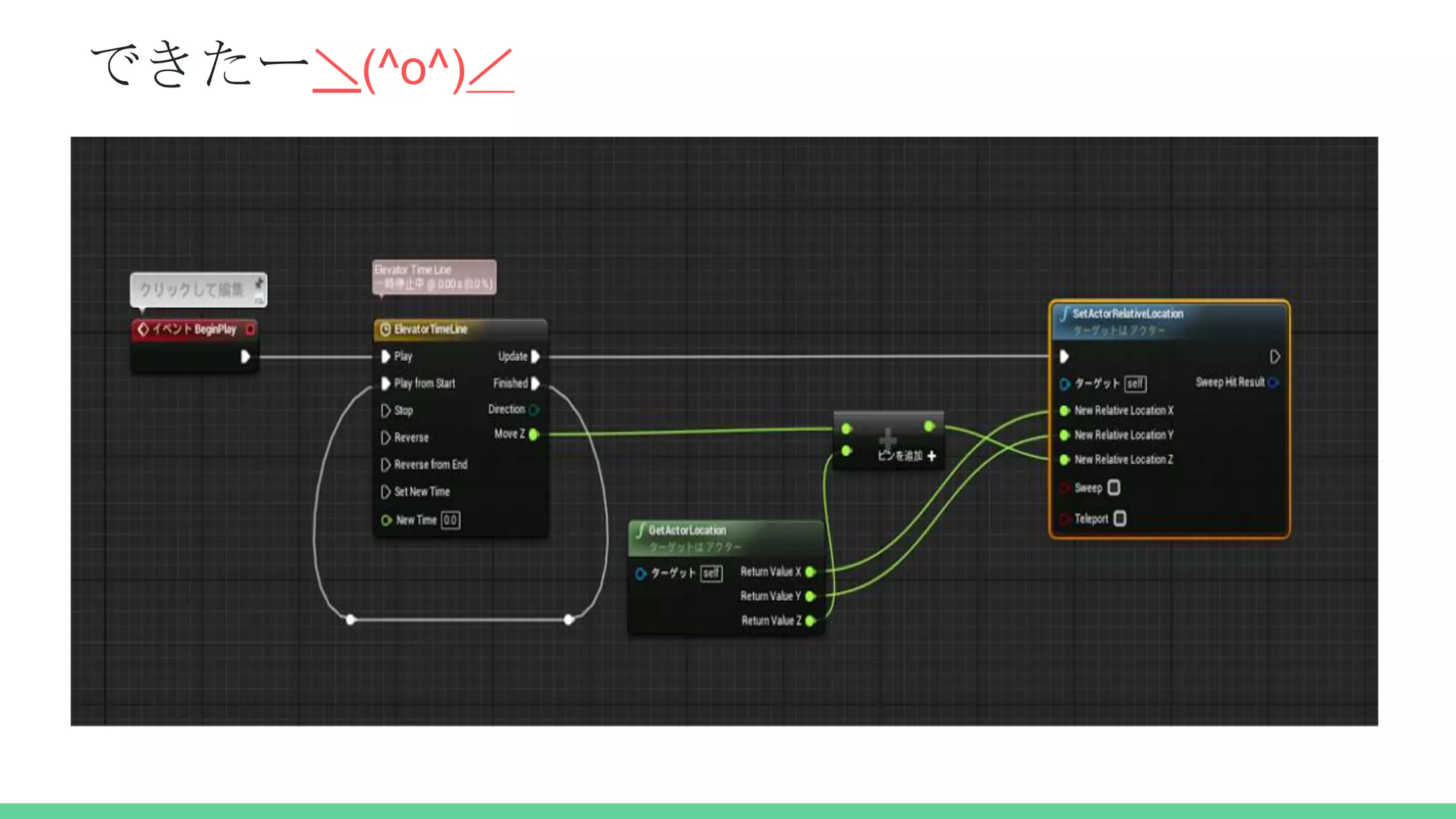Click the Update output execution pin
The width and height of the screenshot is (1456, 819).
535,356
